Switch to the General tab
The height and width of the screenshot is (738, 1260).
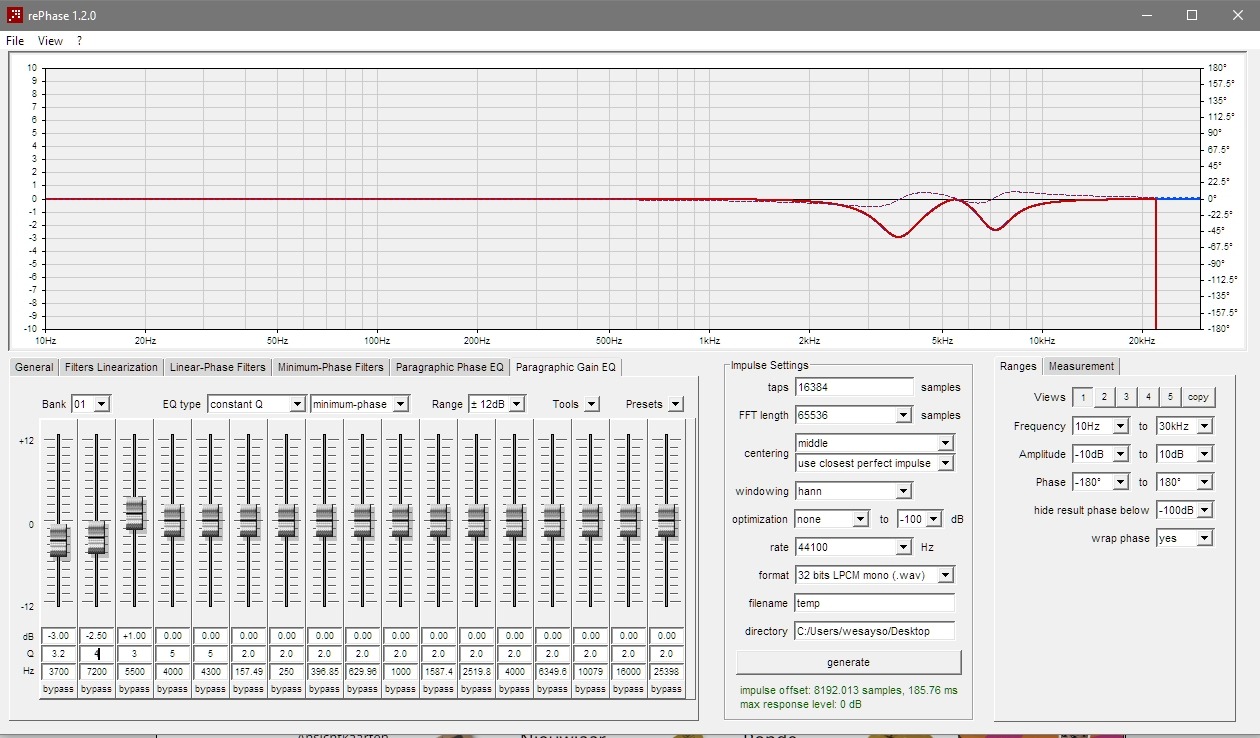point(34,367)
